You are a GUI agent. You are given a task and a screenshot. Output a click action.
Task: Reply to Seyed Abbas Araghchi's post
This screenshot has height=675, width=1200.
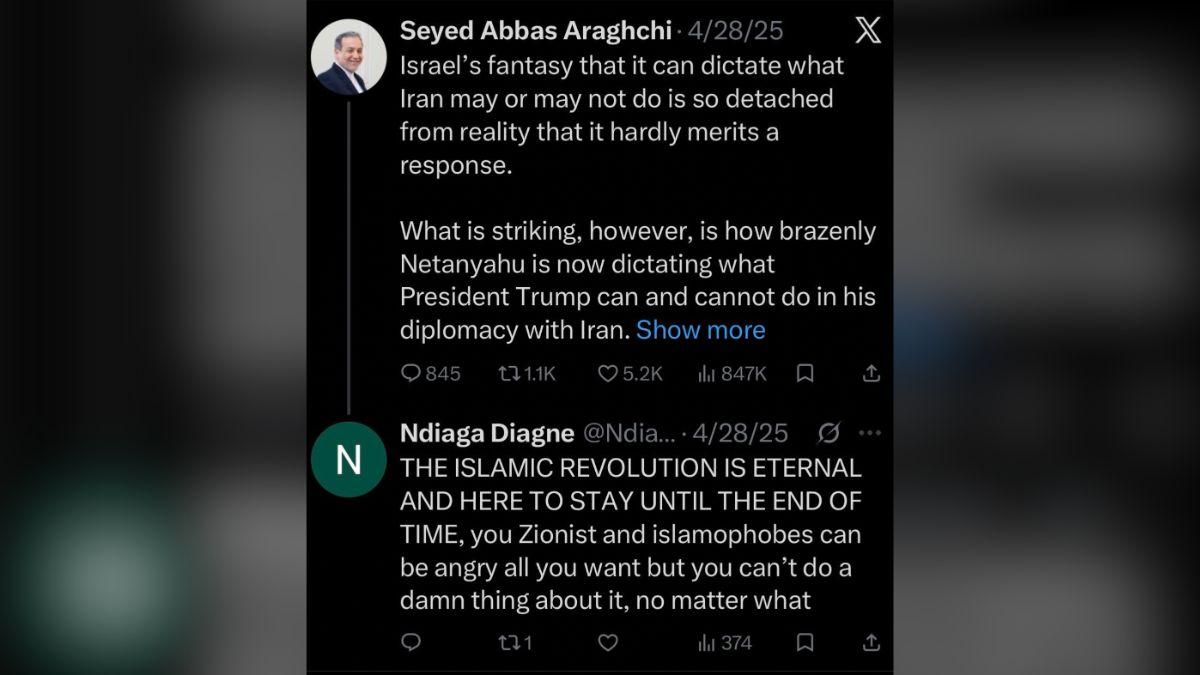tap(410, 373)
